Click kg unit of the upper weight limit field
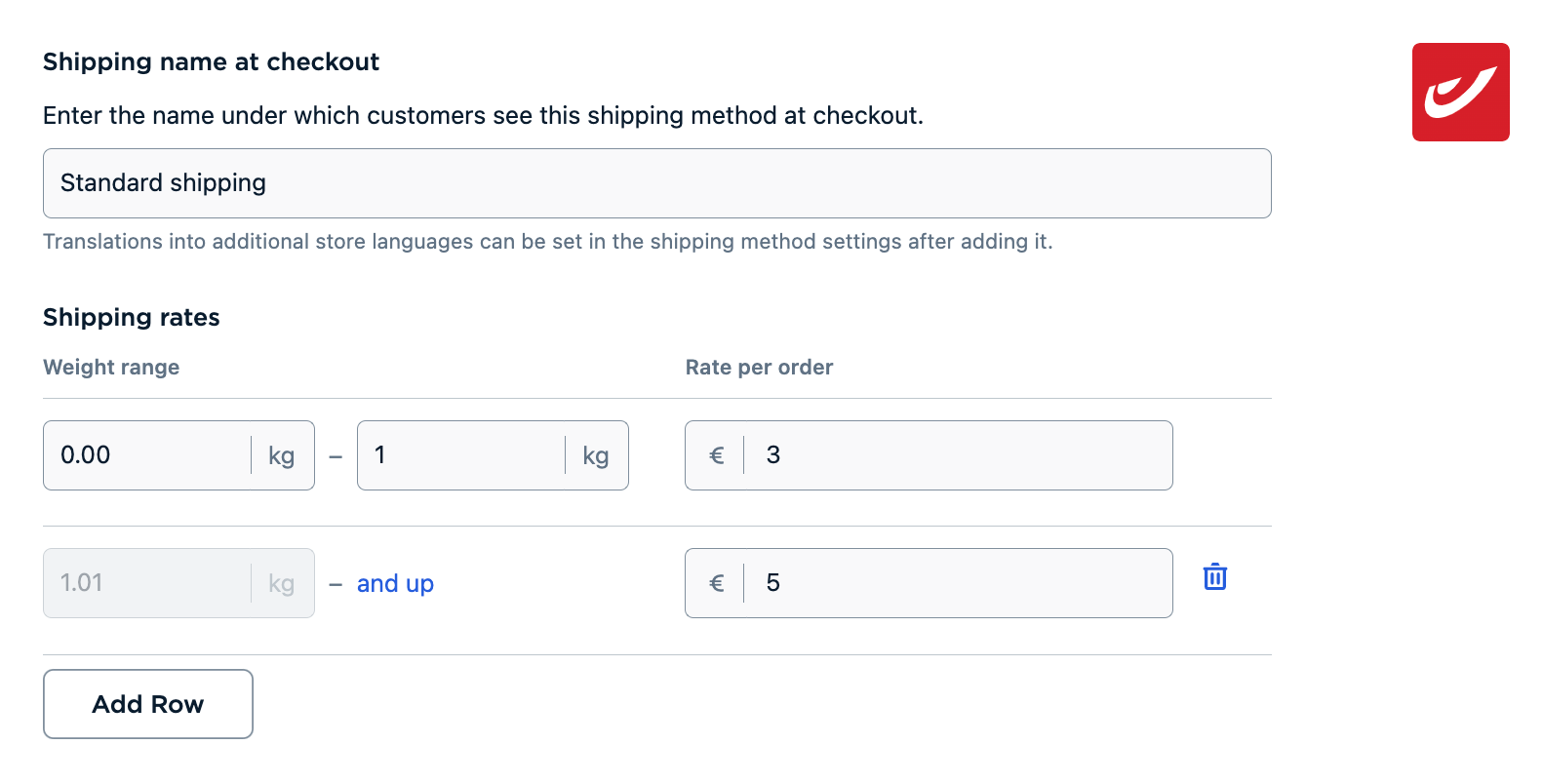This screenshot has height=784, width=1543. coord(595,456)
